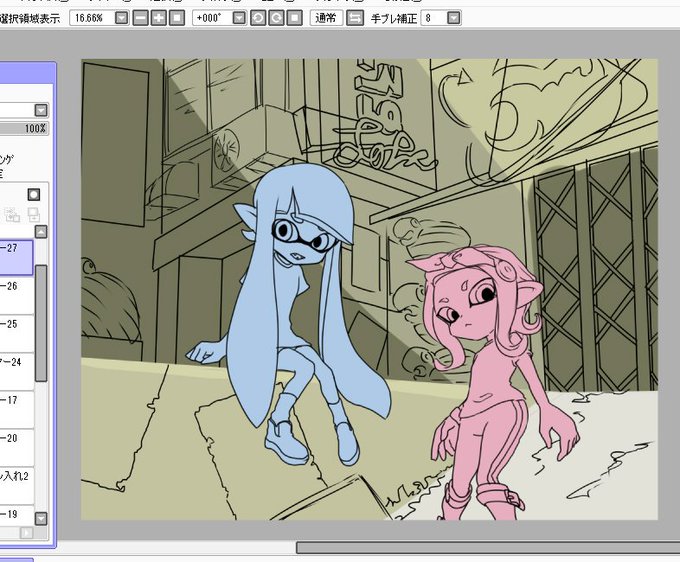
Task: Select the layer ending in 26
Action: tap(16, 296)
